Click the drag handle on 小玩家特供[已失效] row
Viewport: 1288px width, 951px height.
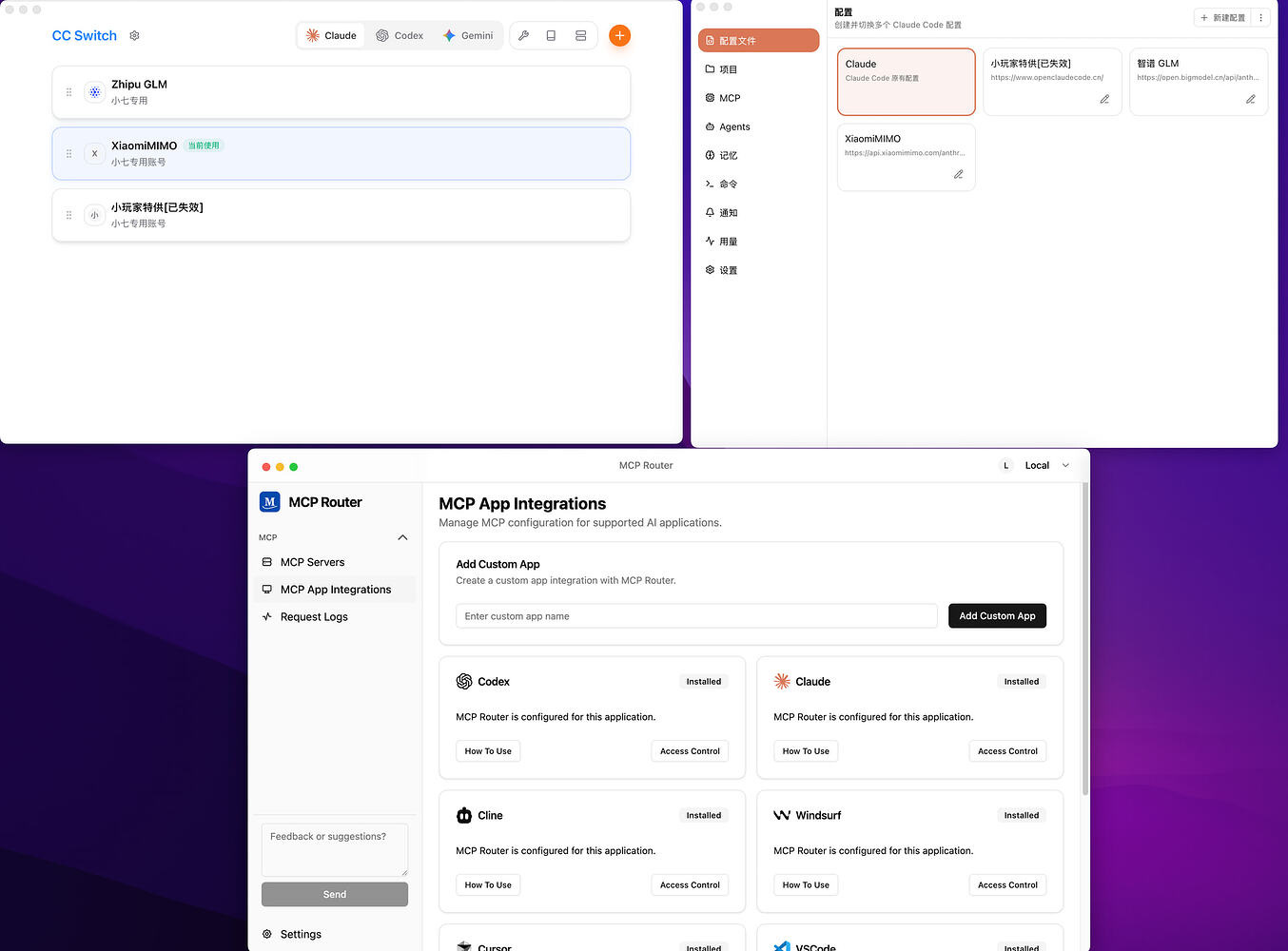tap(68, 215)
